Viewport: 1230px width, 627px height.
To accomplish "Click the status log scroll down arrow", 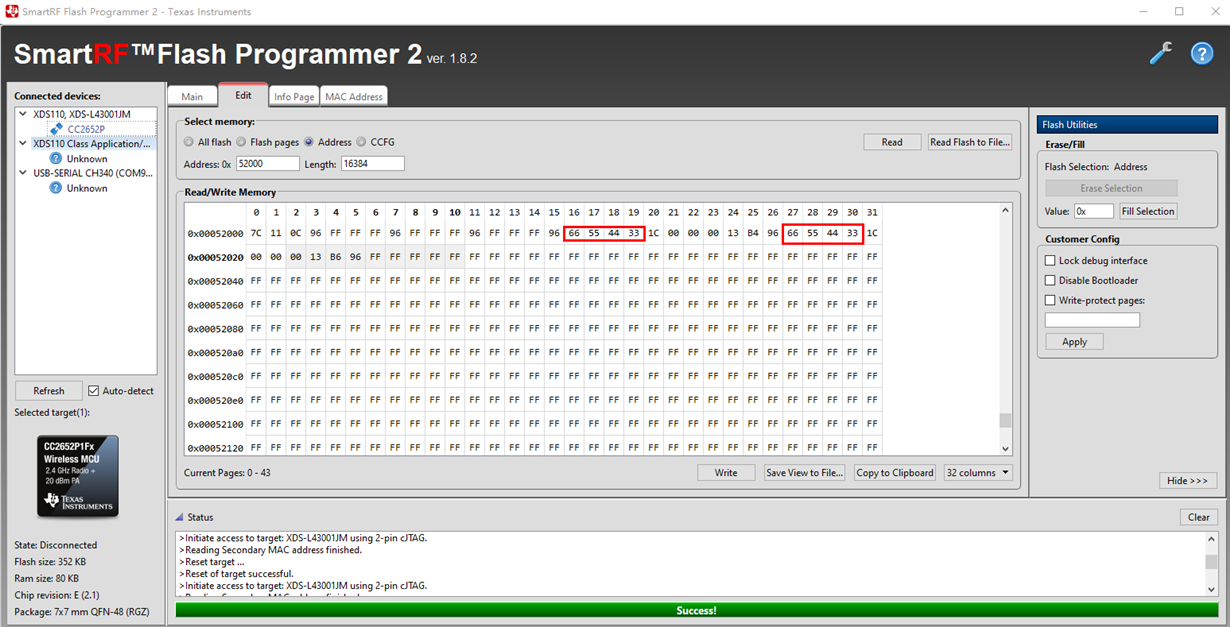I will click(x=1211, y=590).
